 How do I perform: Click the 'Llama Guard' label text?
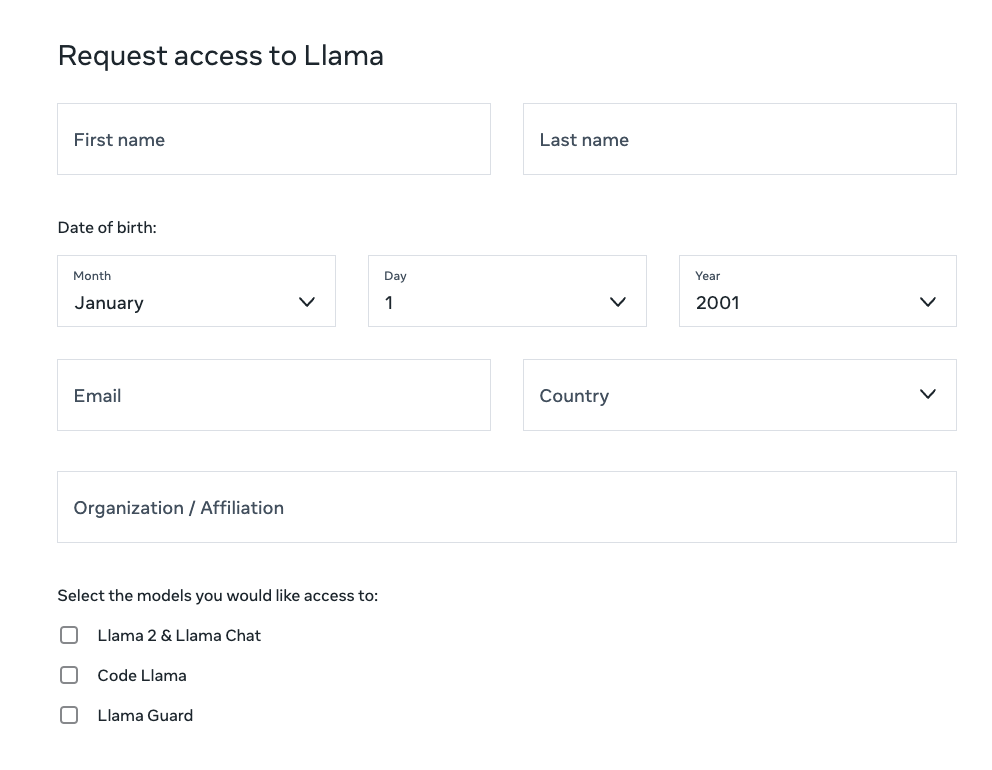145,715
